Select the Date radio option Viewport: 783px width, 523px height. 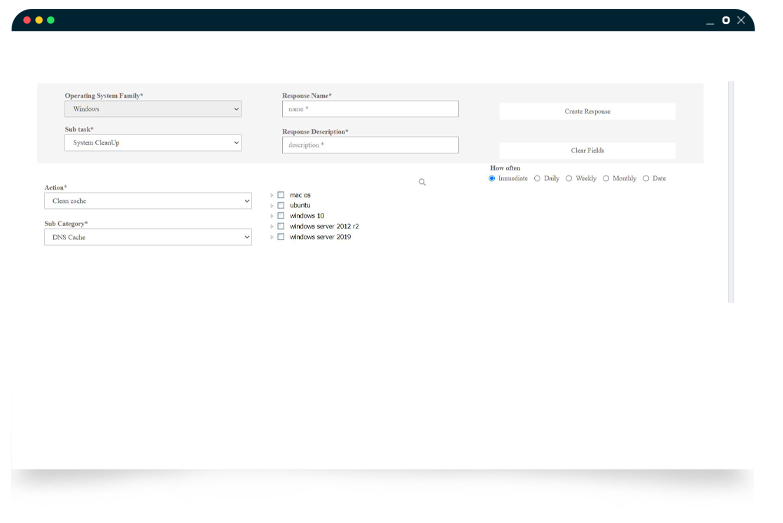[646, 178]
